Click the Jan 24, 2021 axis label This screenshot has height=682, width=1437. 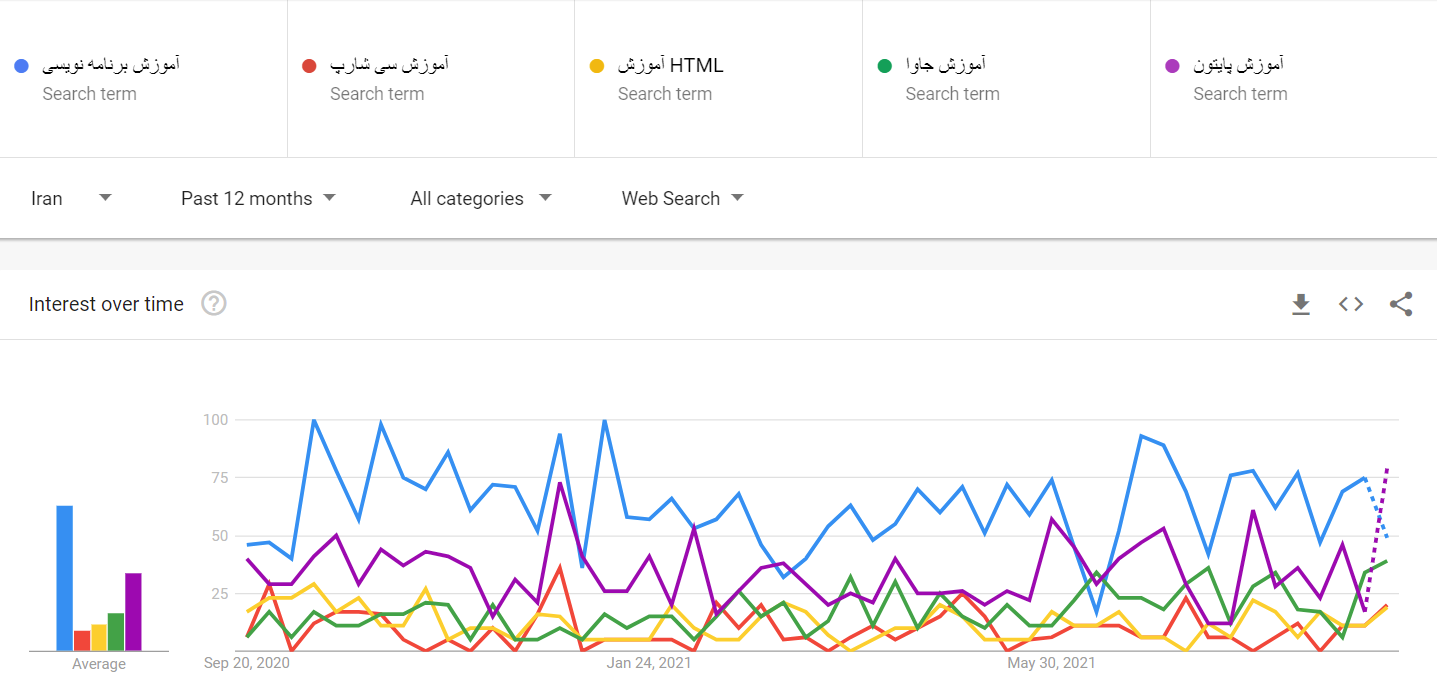tap(649, 663)
